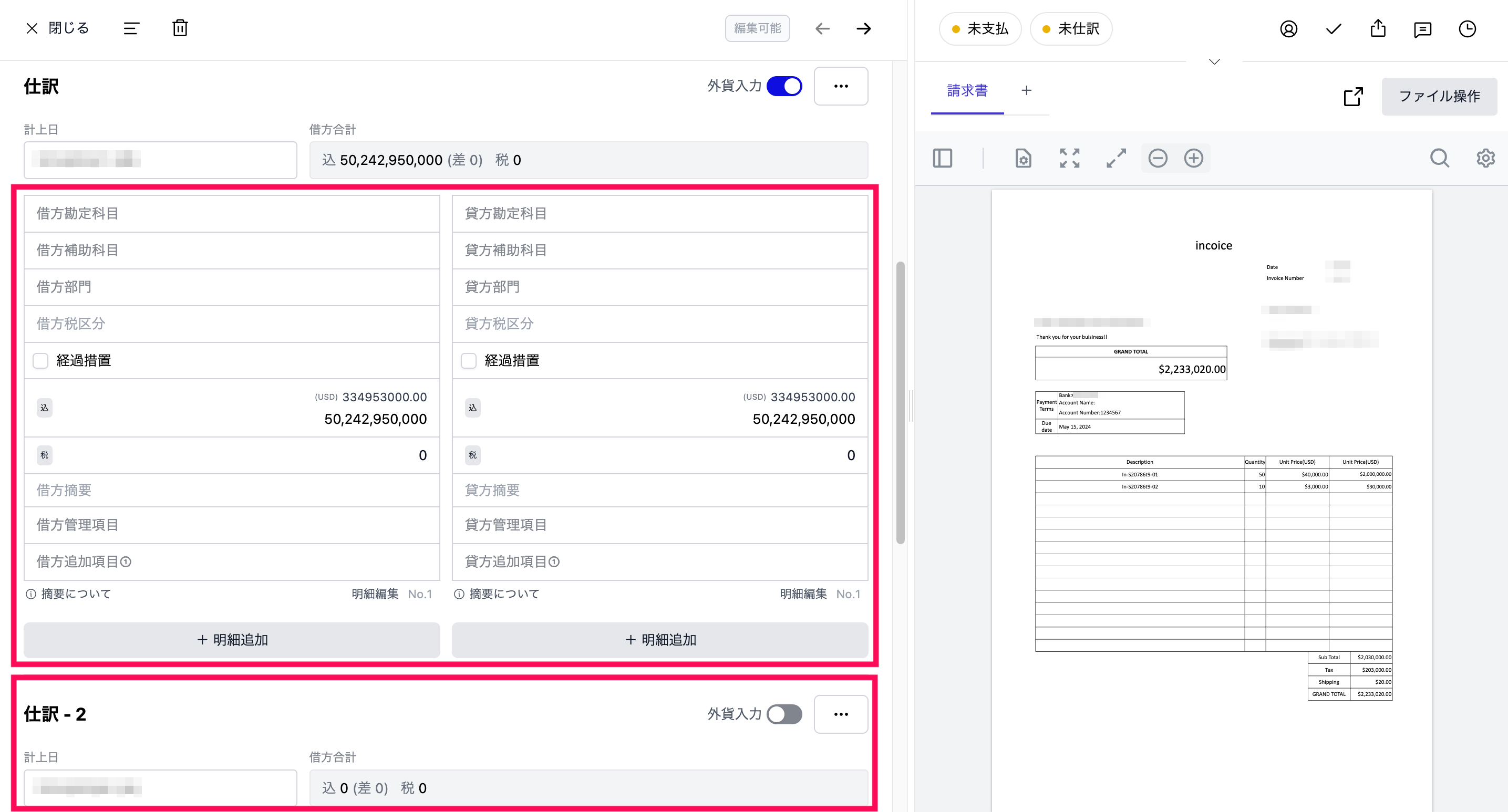Screen dimensions: 1508x812
Task: Search within the document viewer
Action: pos(1440,158)
